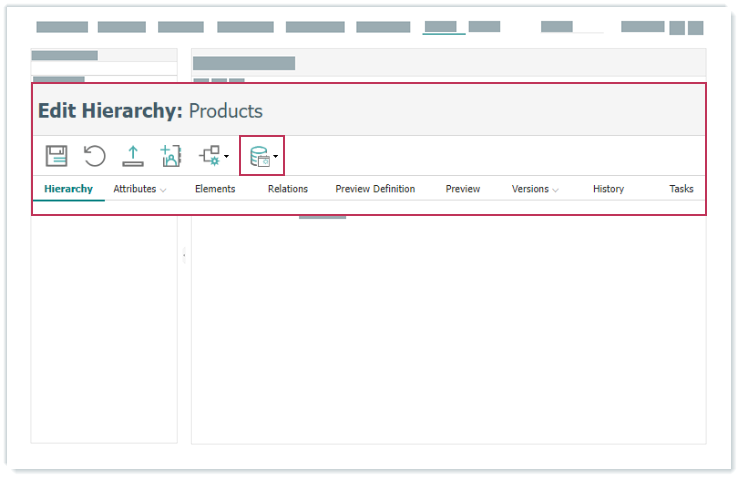Expand the Attributes tab chevron
This screenshot has height=479, width=741.
coord(163,189)
